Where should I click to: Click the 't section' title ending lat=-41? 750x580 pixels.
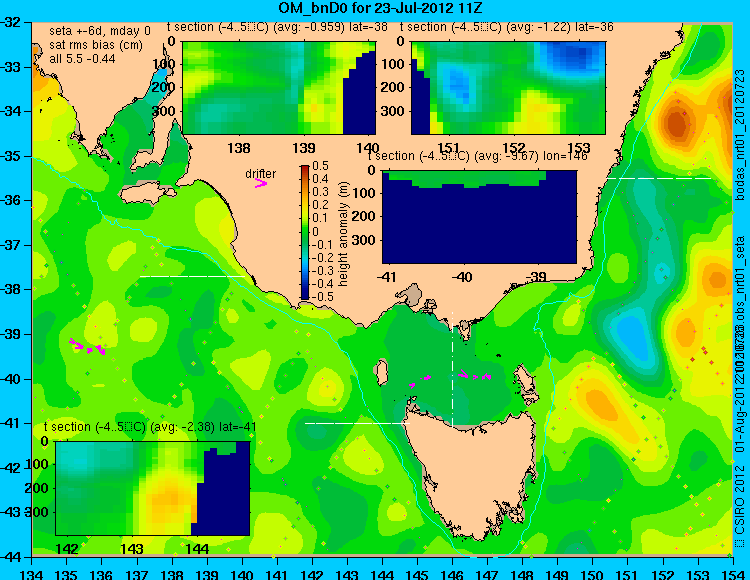[x=150, y=427]
